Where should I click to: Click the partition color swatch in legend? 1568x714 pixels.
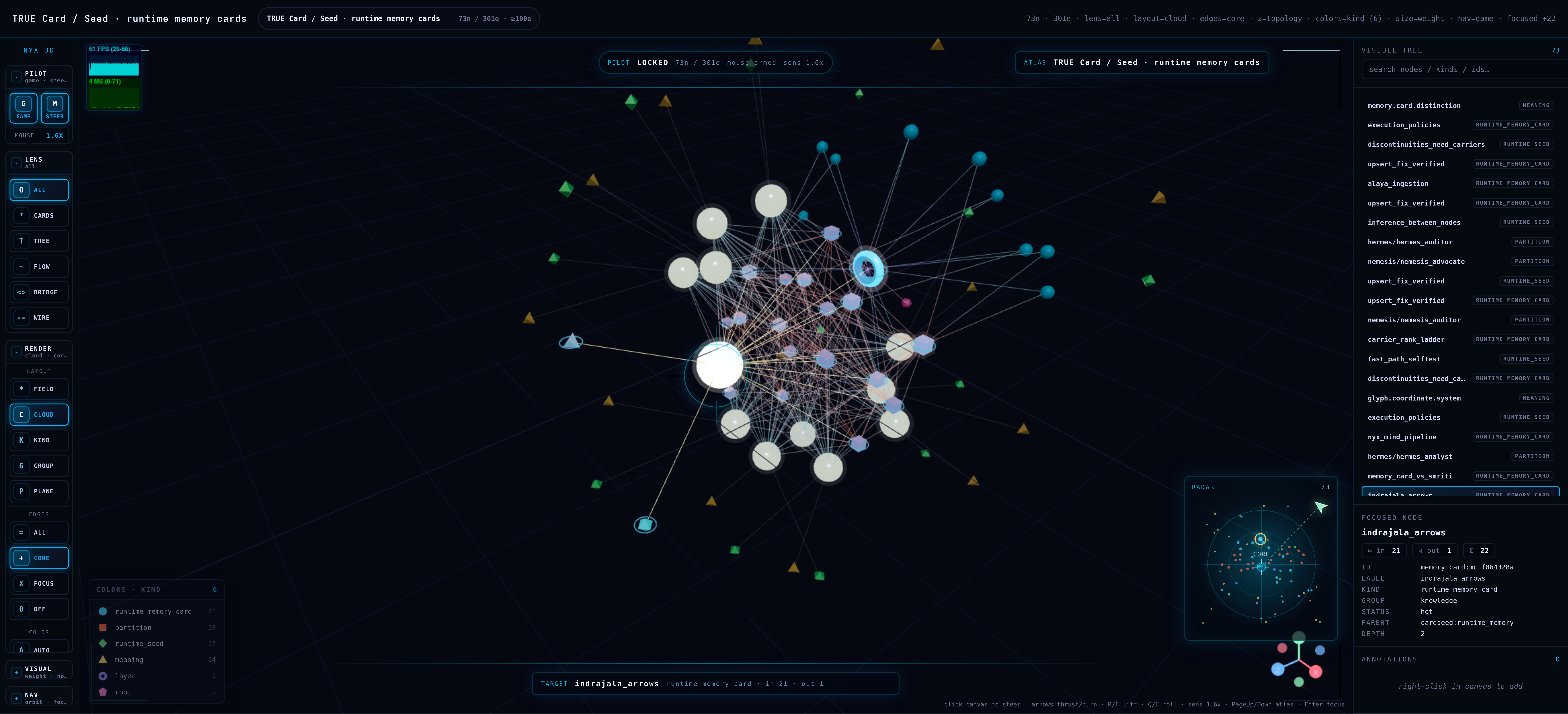(x=103, y=628)
